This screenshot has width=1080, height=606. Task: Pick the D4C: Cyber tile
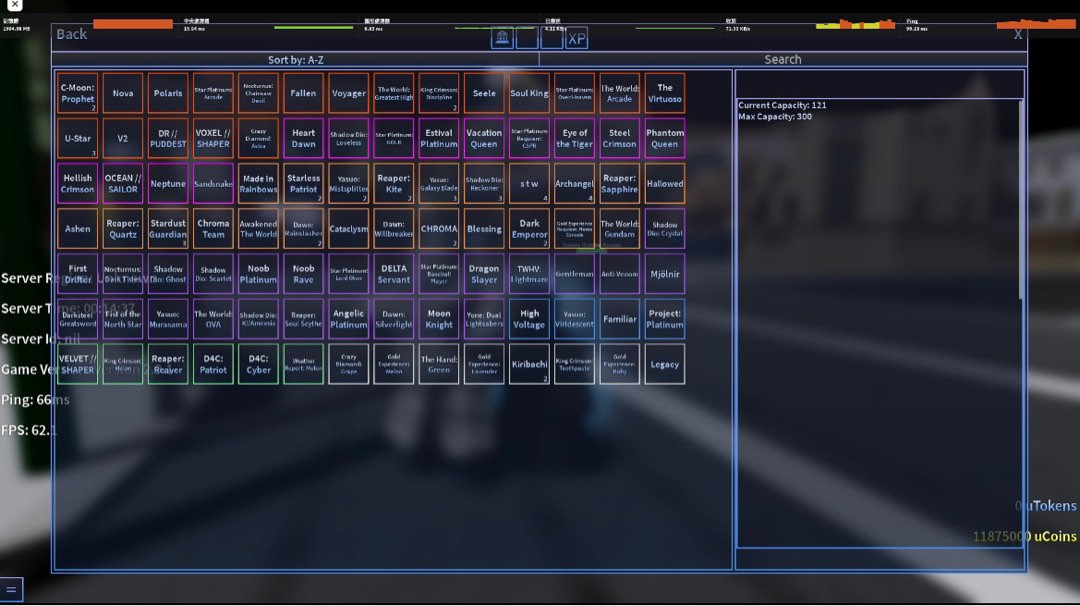(258, 364)
